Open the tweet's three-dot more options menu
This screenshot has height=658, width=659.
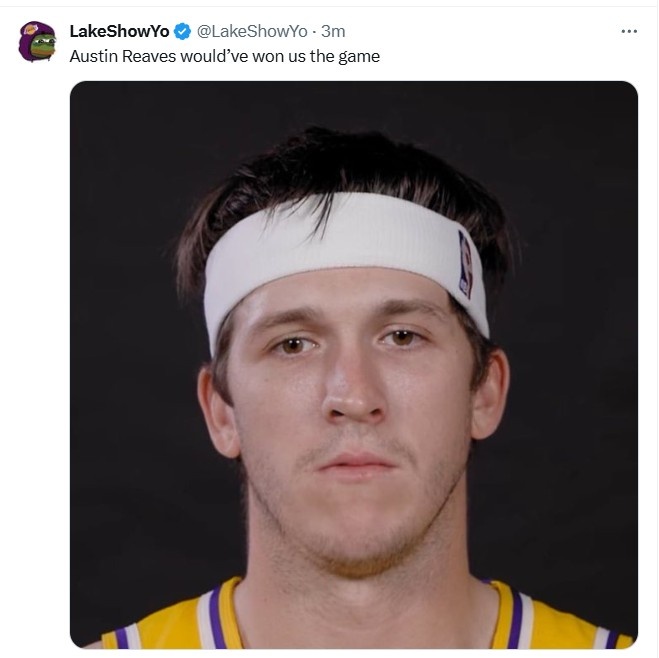coord(629,31)
